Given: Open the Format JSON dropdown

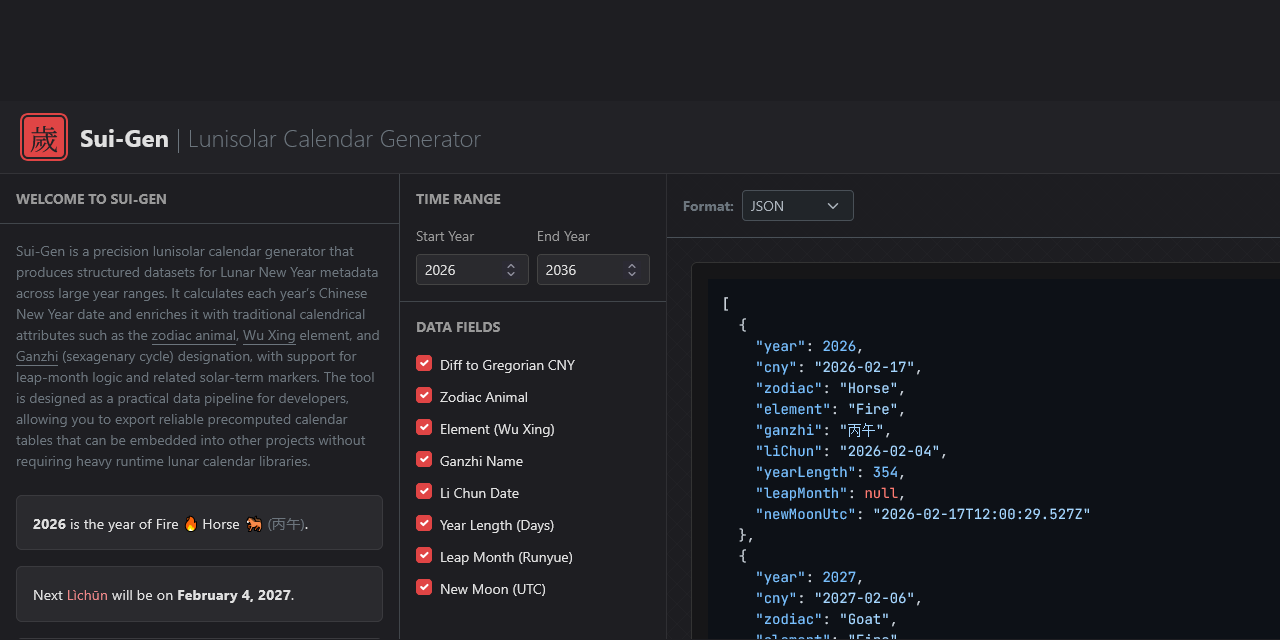Looking at the screenshot, I should pos(797,206).
